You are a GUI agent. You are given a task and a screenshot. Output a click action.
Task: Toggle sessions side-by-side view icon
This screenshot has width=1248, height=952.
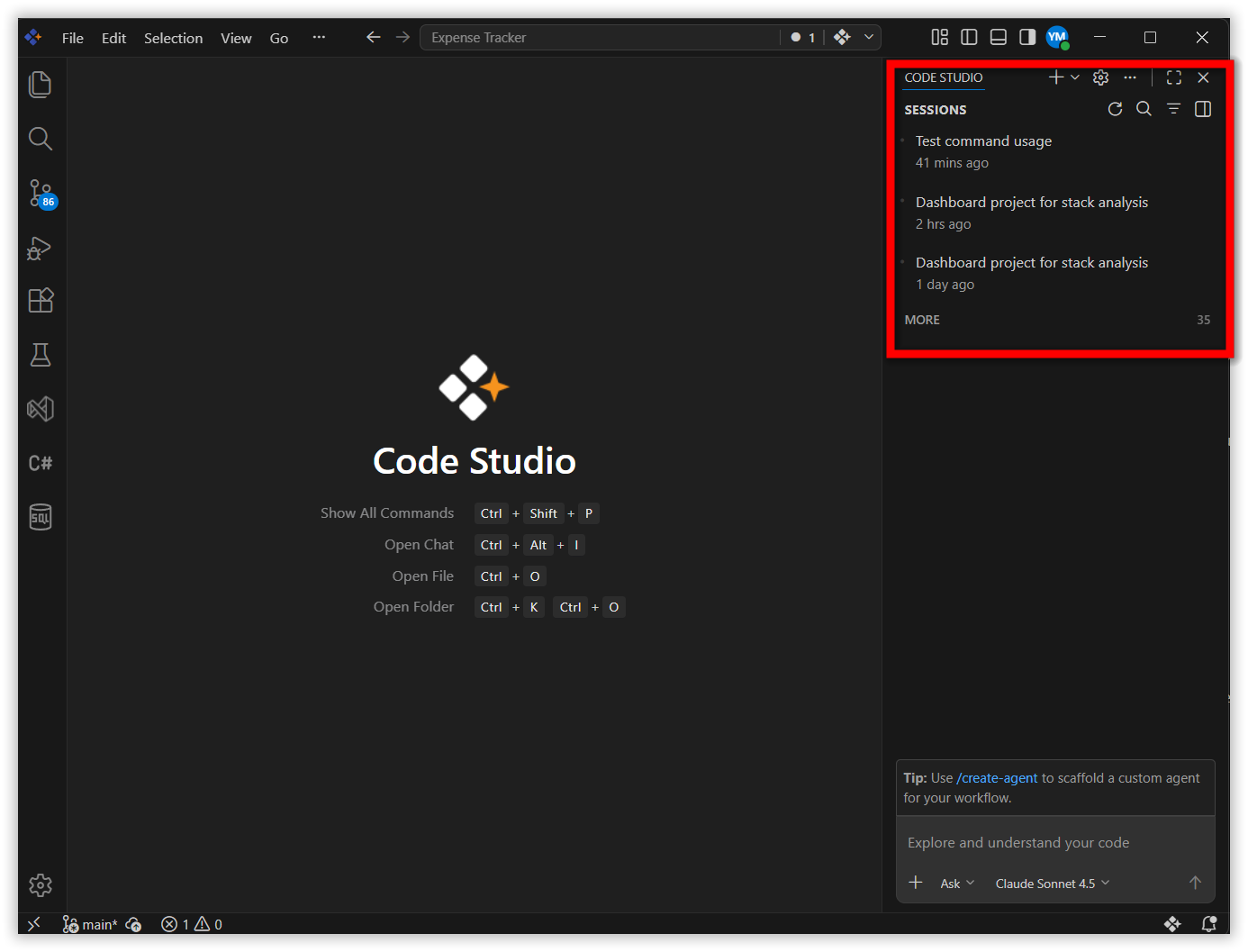[x=1203, y=109]
